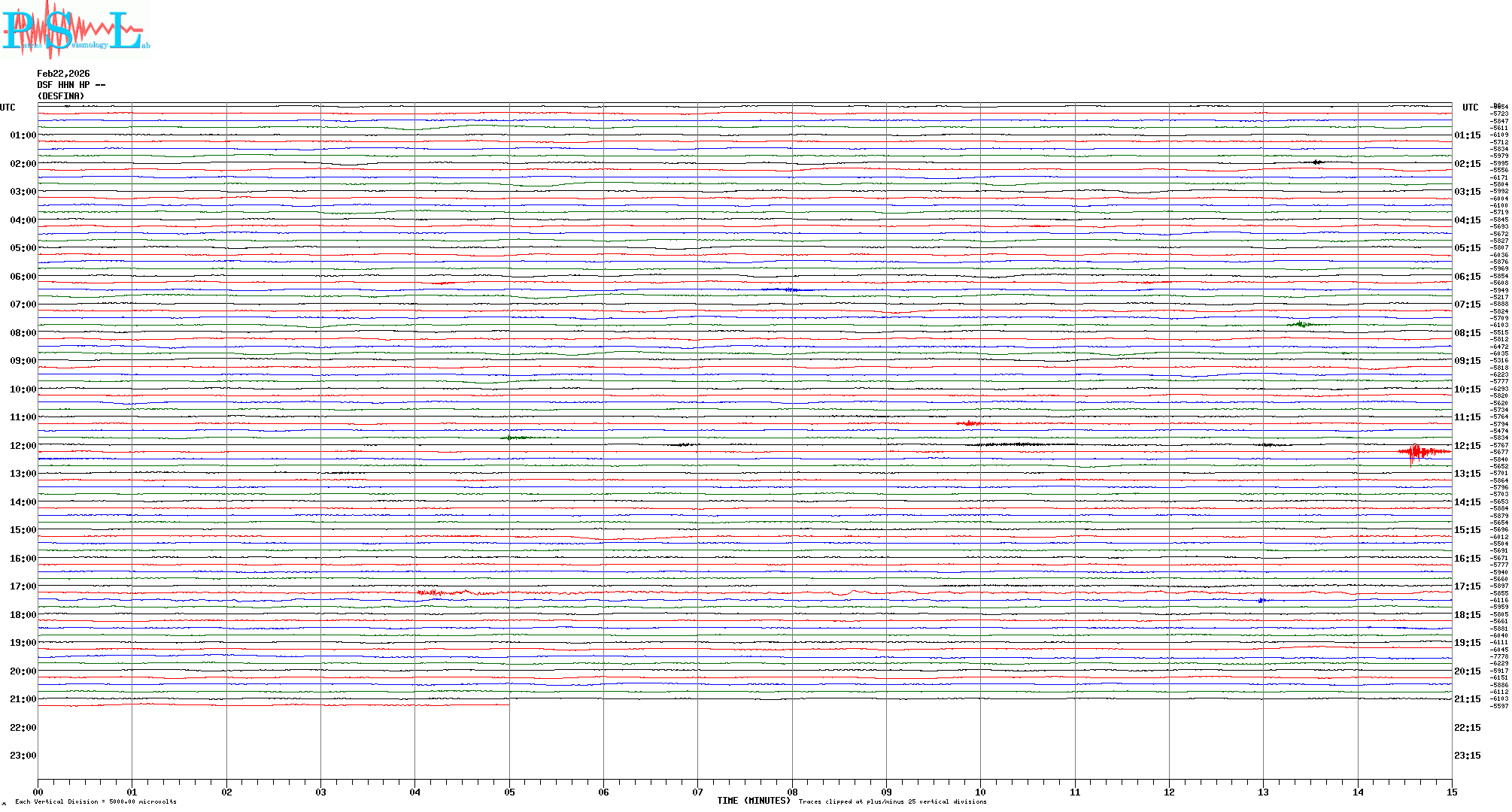The width and height of the screenshot is (1512, 812).
Task: Select the DSF HHN HP station text
Action: point(71,85)
